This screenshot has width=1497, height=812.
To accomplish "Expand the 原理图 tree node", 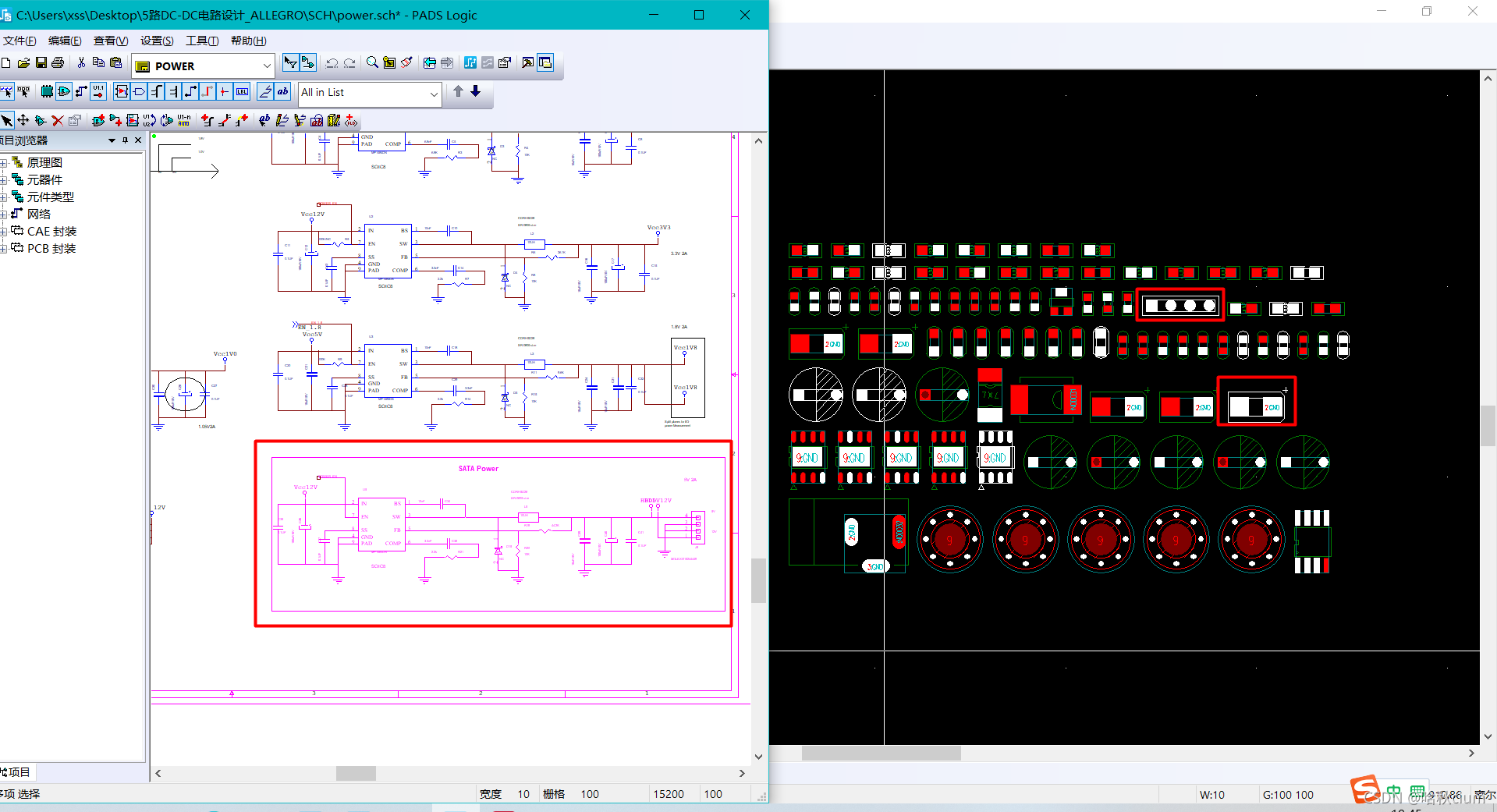I will tap(4, 163).
